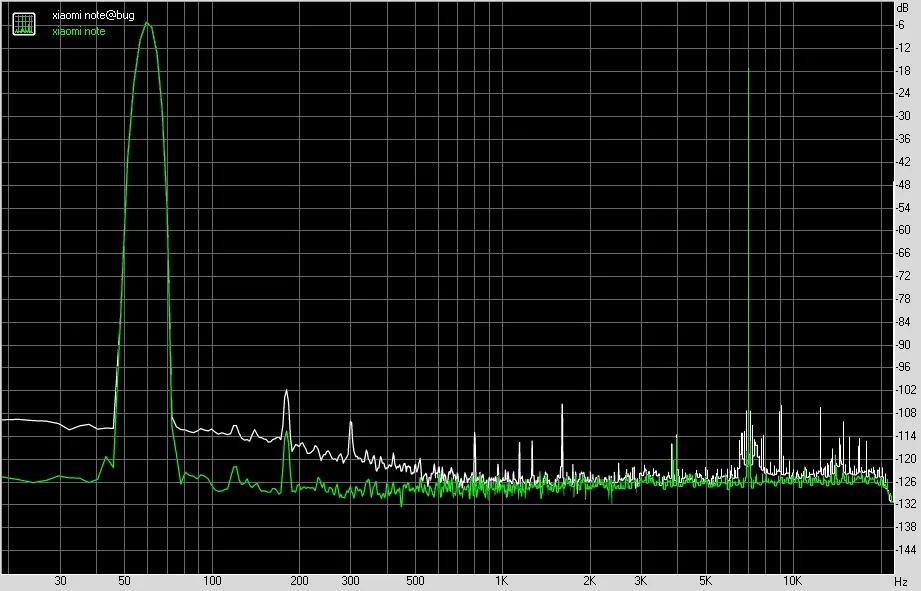Click the 'dB' axis unit label
This screenshot has height=591, width=921.
point(903,8)
